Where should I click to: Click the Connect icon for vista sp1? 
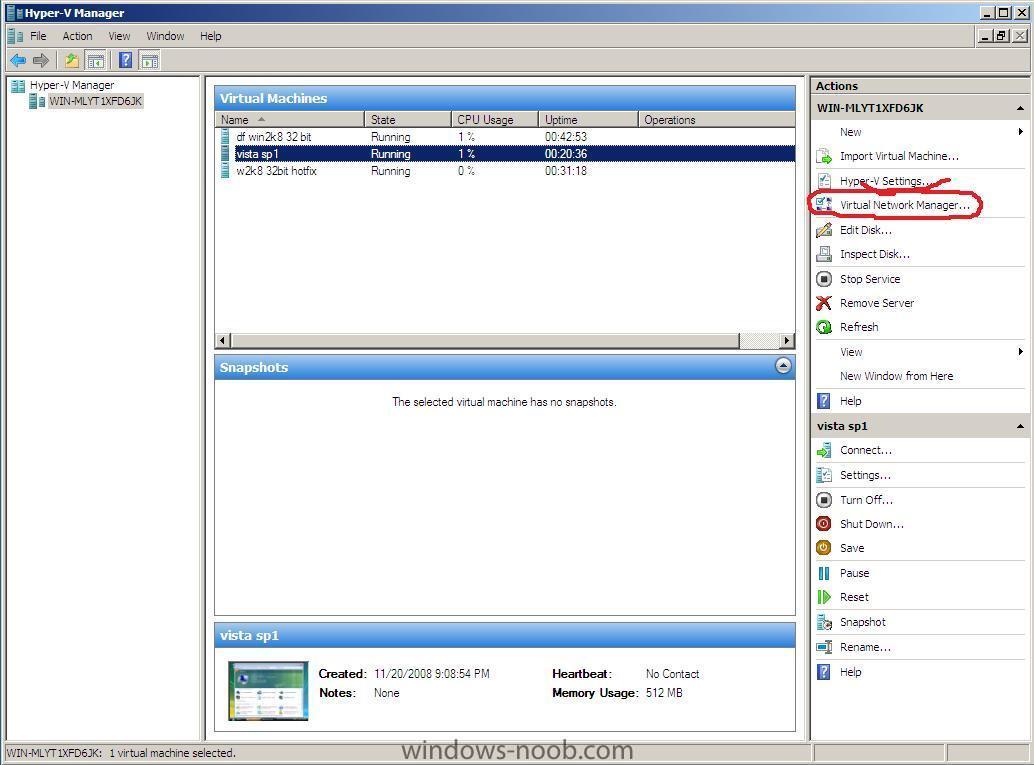[824, 450]
